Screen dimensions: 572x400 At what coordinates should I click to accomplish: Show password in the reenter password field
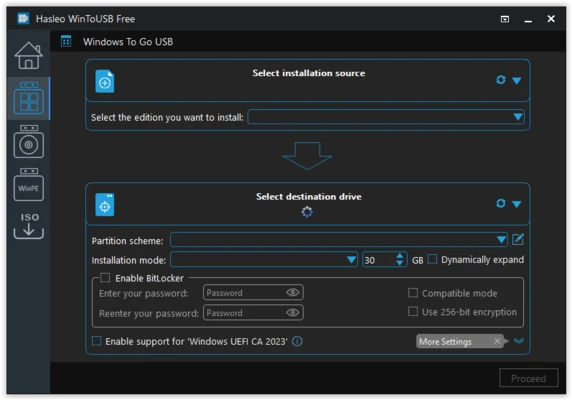coord(293,312)
